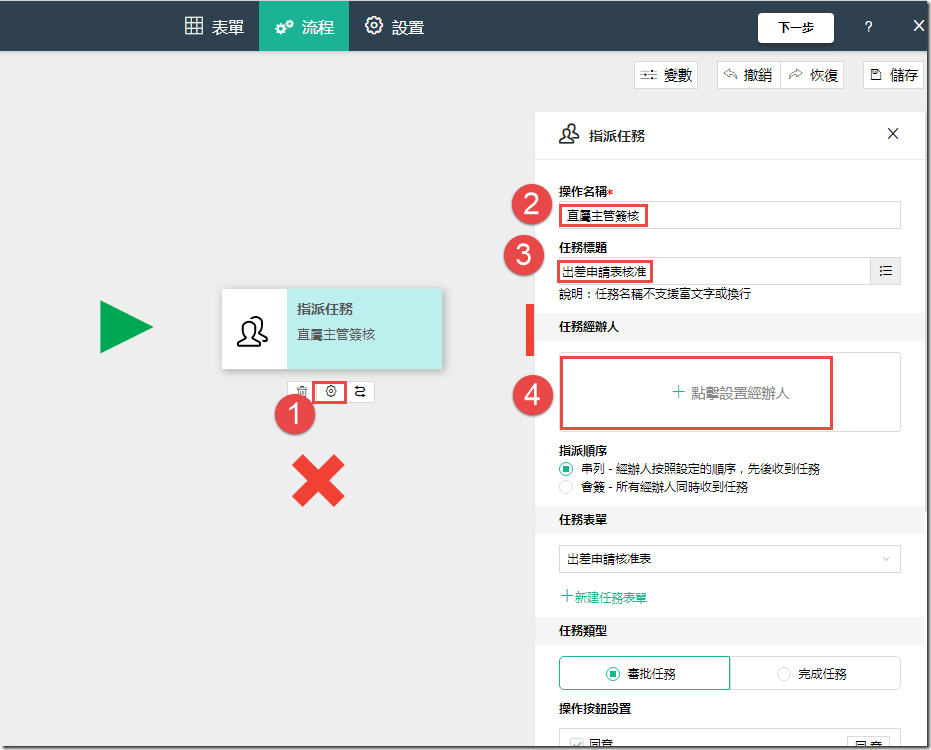
Task: Open help with the question mark icon
Action: (x=868, y=27)
